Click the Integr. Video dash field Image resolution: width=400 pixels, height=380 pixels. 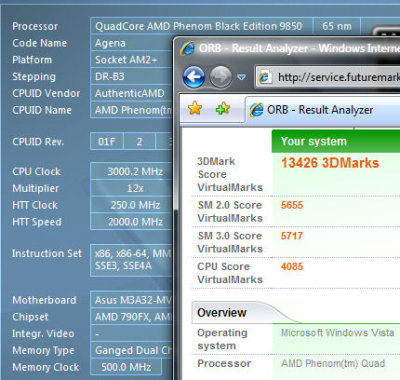(x=132, y=333)
